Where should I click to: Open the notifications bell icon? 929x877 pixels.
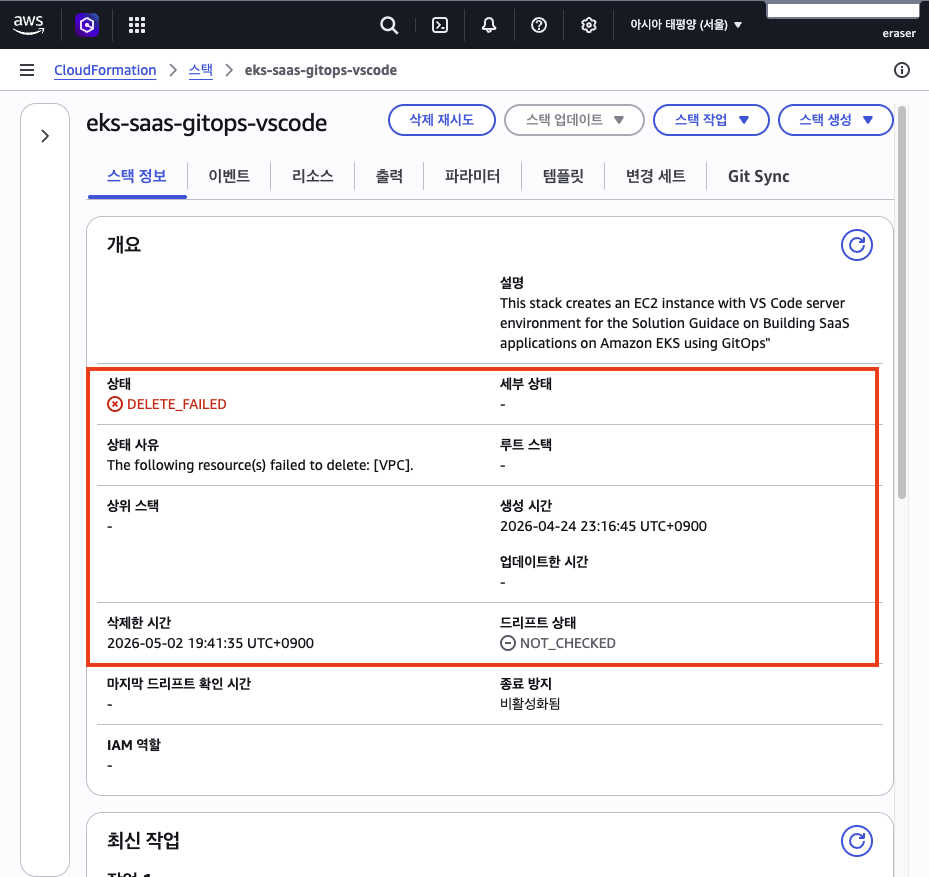(489, 25)
